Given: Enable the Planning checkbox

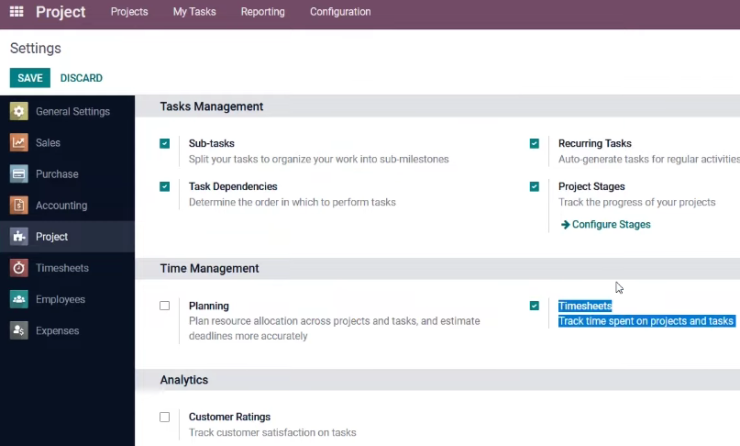Looking at the screenshot, I should (x=165, y=306).
